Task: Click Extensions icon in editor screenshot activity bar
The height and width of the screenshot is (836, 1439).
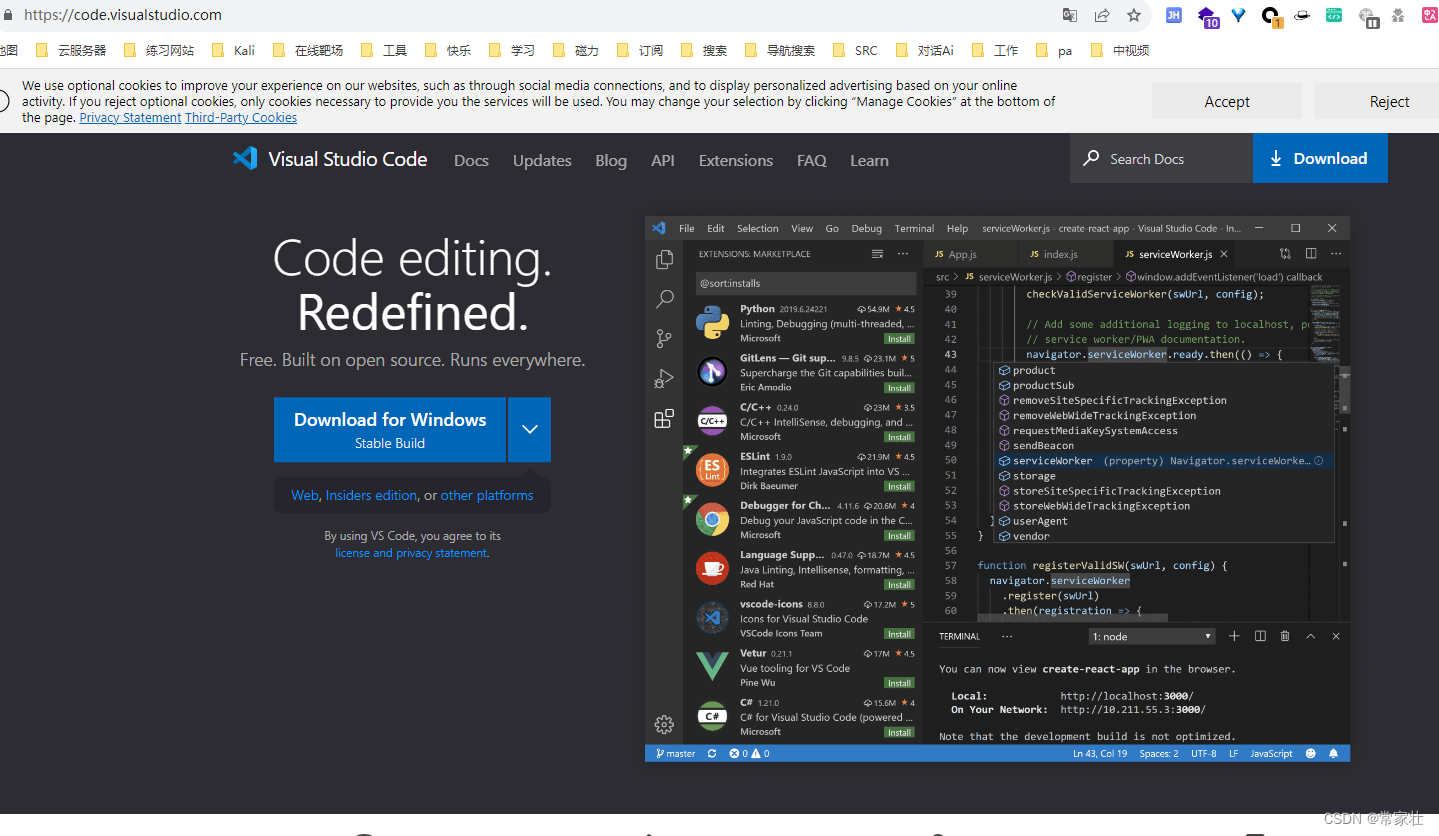Action: point(664,419)
